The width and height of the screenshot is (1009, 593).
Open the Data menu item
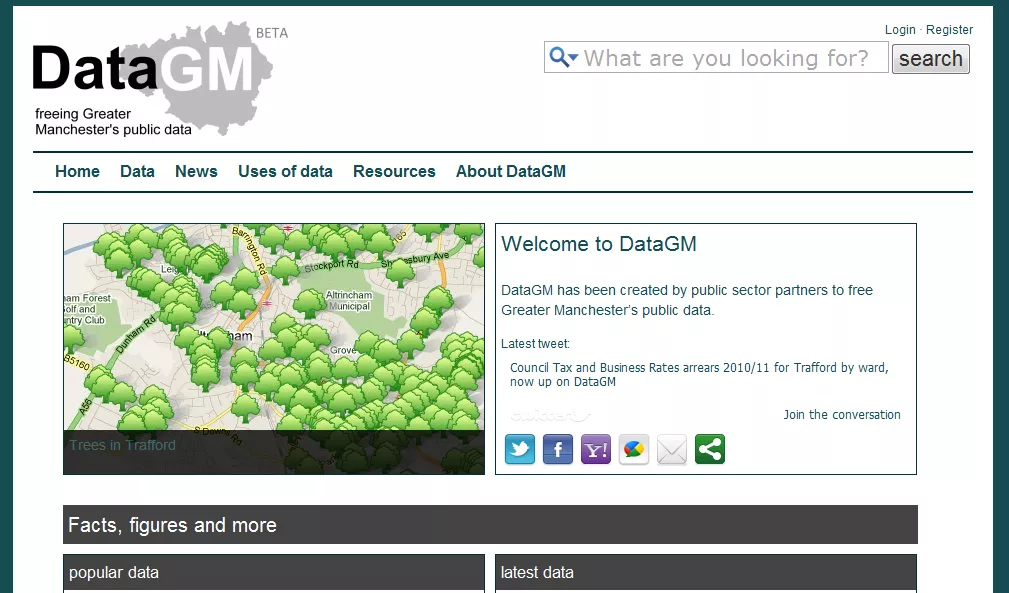(x=137, y=171)
